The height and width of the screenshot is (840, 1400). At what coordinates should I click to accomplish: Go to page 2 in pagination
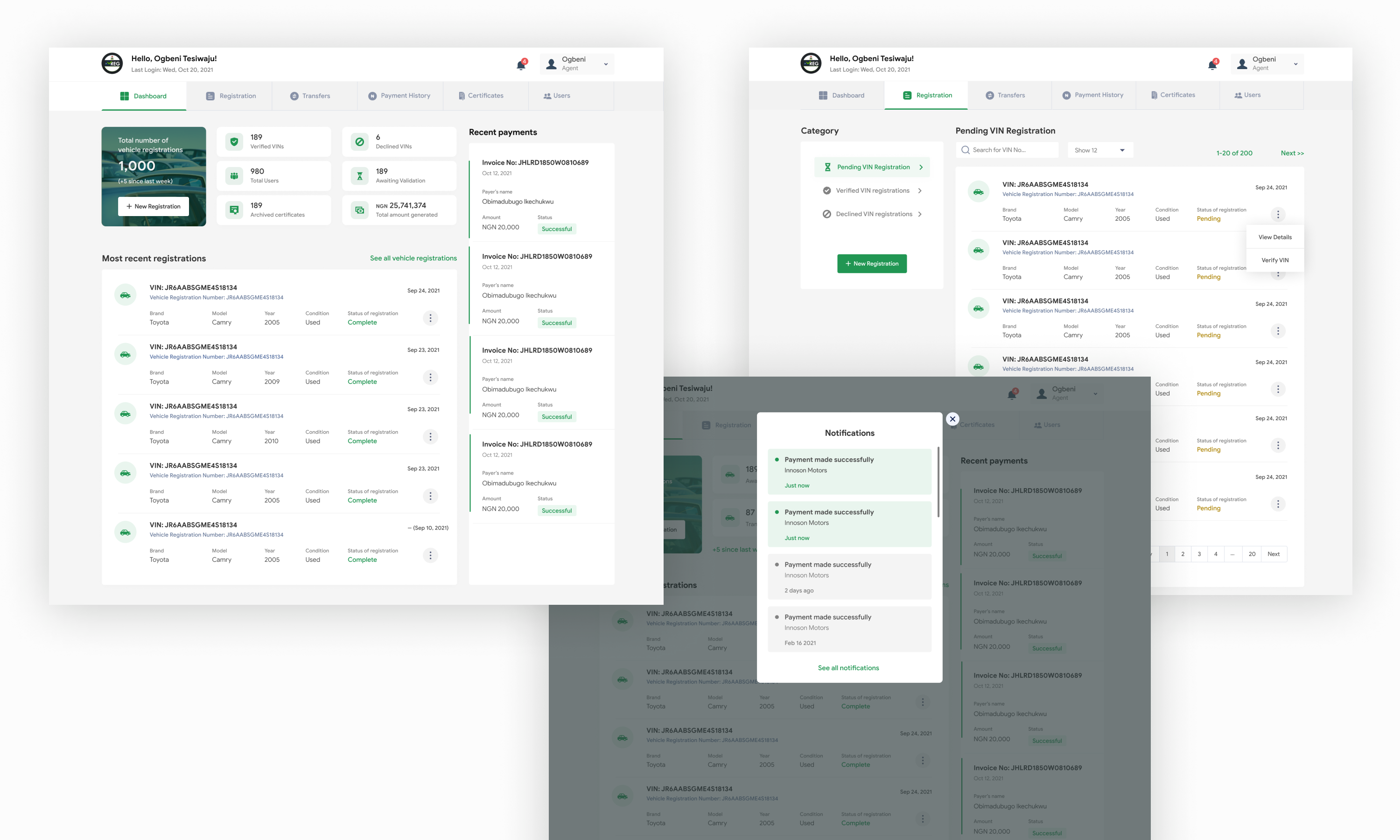point(1183,554)
